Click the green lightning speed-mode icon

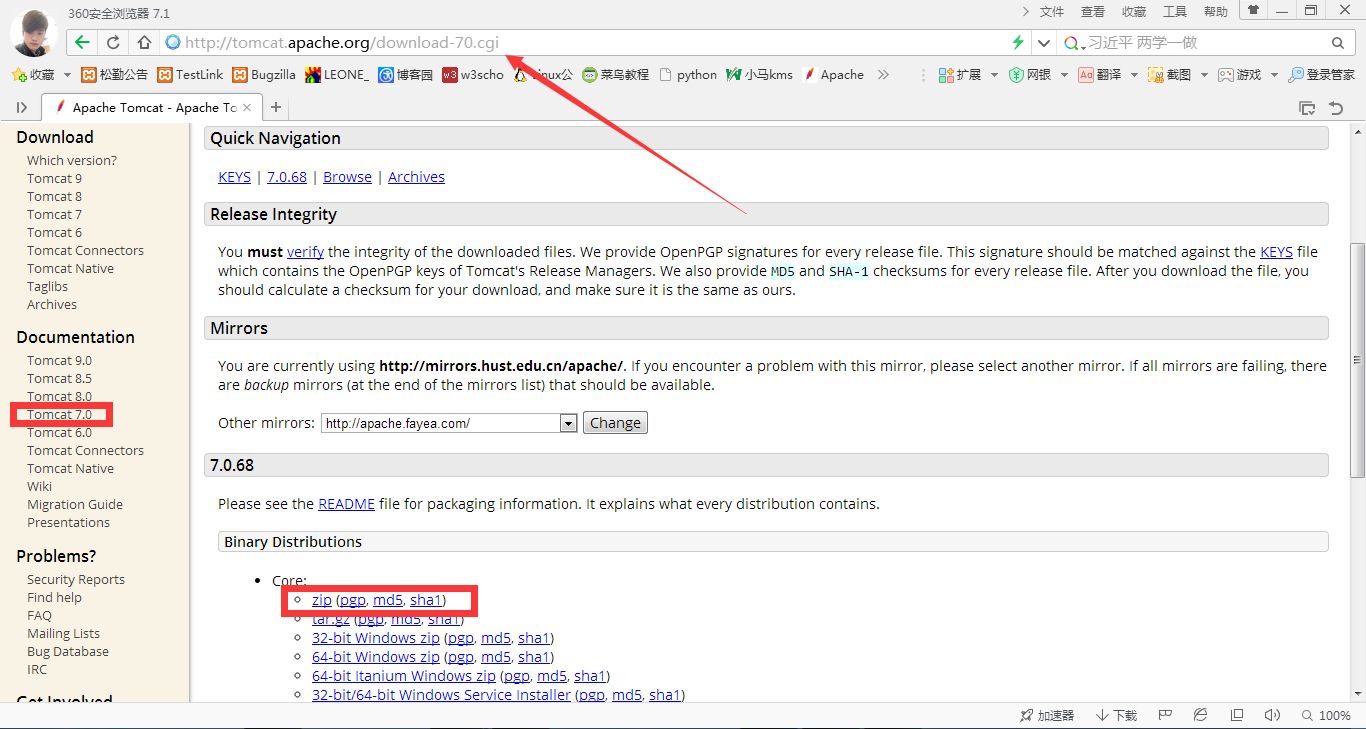pyautogui.click(x=1018, y=43)
